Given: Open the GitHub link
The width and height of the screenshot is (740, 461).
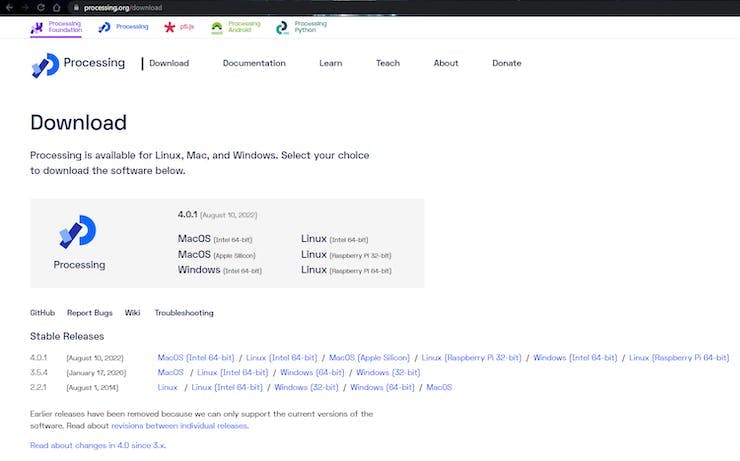Looking at the screenshot, I should (x=42, y=313).
